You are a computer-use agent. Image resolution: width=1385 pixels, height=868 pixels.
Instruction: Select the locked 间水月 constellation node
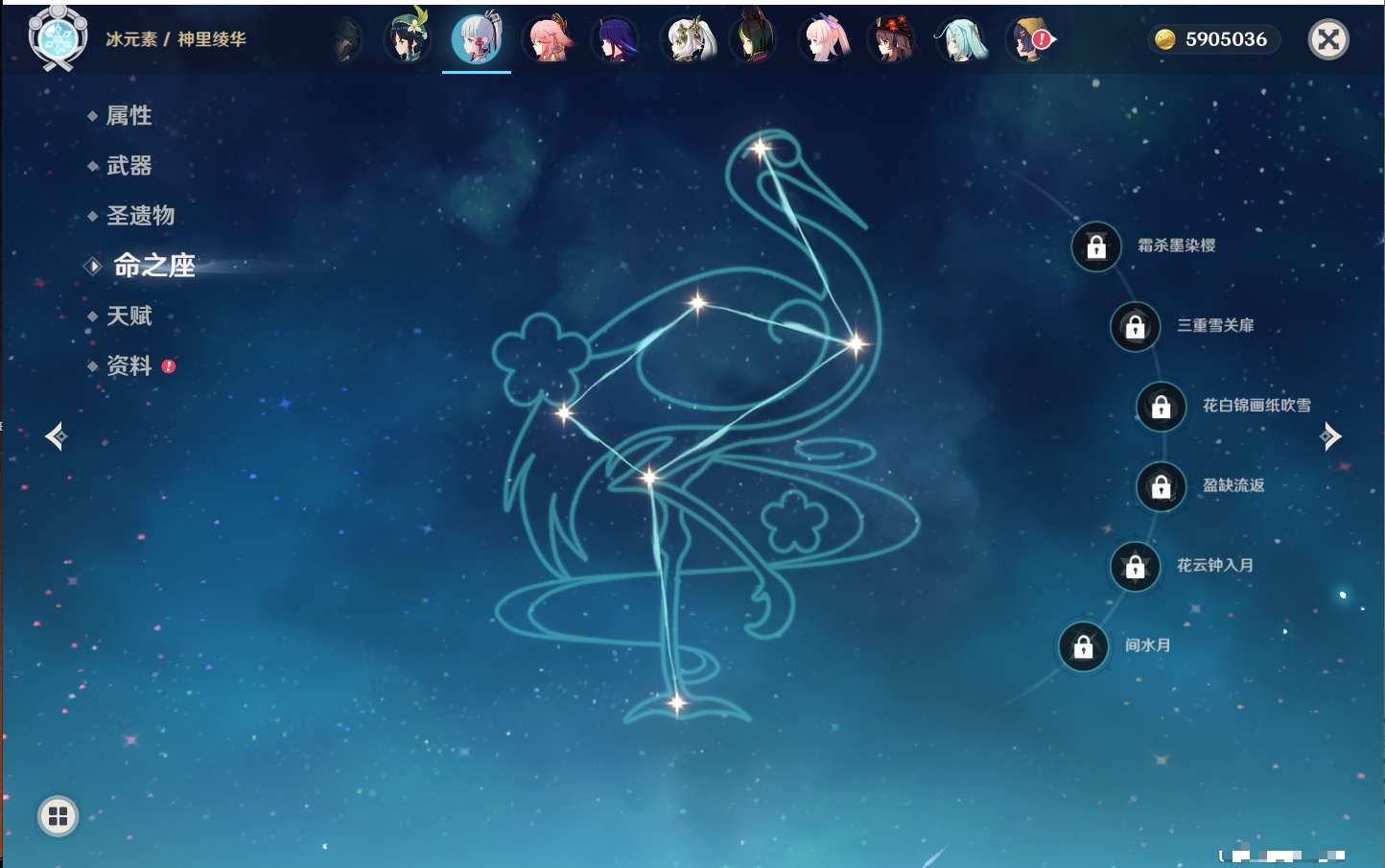tap(1084, 646)
